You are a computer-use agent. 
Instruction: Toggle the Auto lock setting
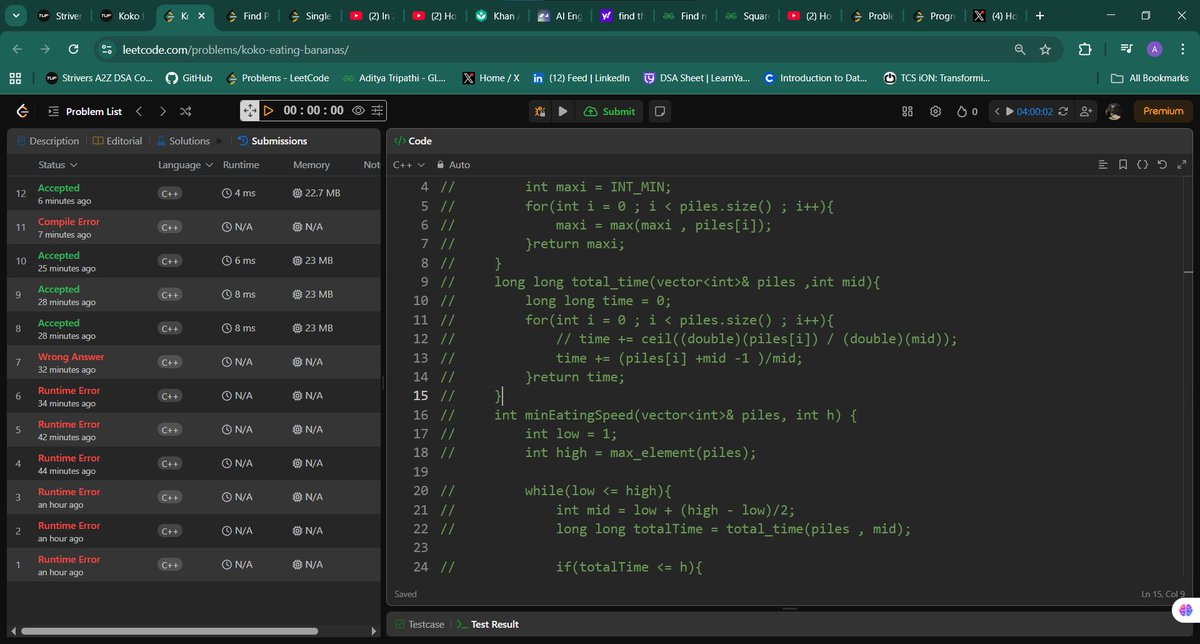coord(453,165)
